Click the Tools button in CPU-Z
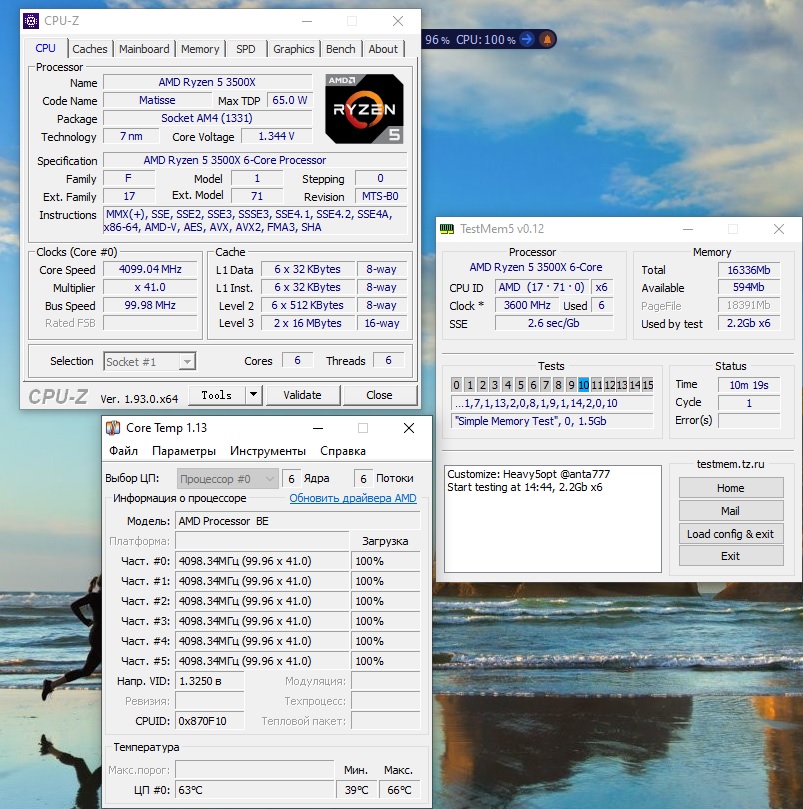The image size is (803, 809). pyautogui.click(x=216, y=395)
